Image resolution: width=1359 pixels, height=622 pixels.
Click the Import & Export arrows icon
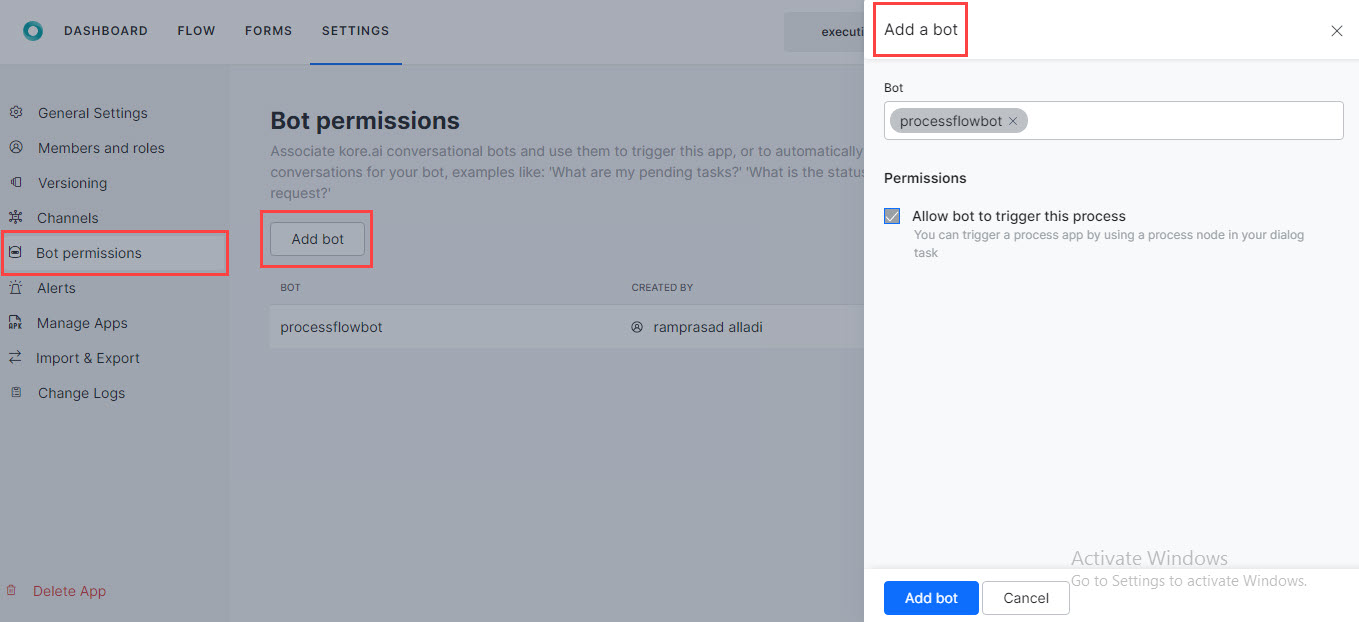coord(16,357)
